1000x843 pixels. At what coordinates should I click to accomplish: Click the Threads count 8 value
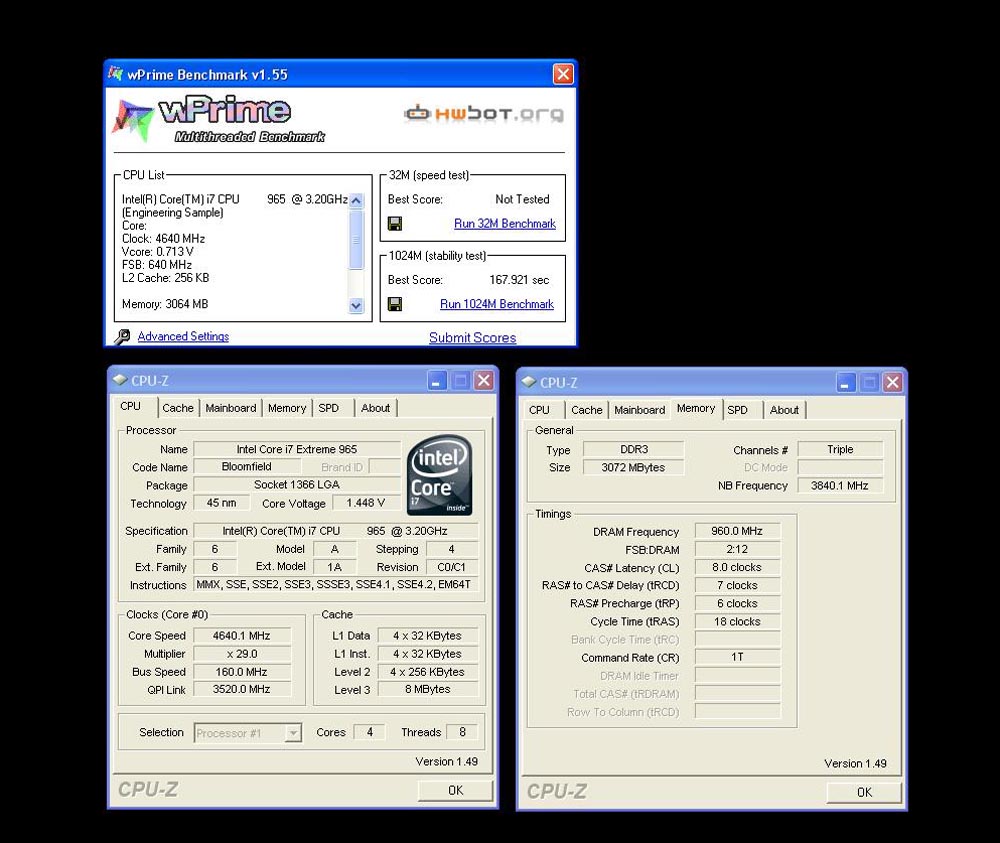pos(462,732)
